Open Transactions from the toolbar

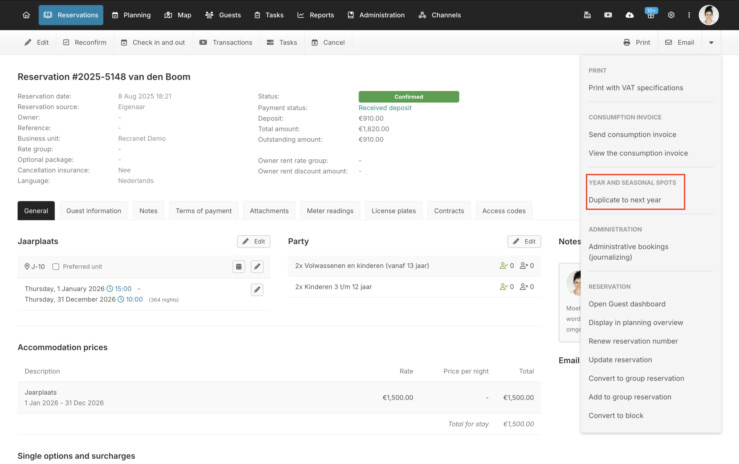pos(225,42)
